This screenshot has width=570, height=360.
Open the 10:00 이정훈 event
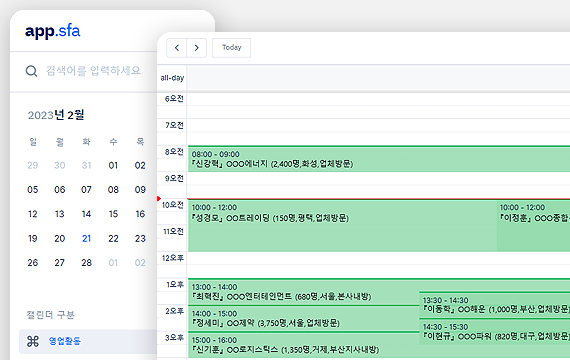[x=534, y=225]
